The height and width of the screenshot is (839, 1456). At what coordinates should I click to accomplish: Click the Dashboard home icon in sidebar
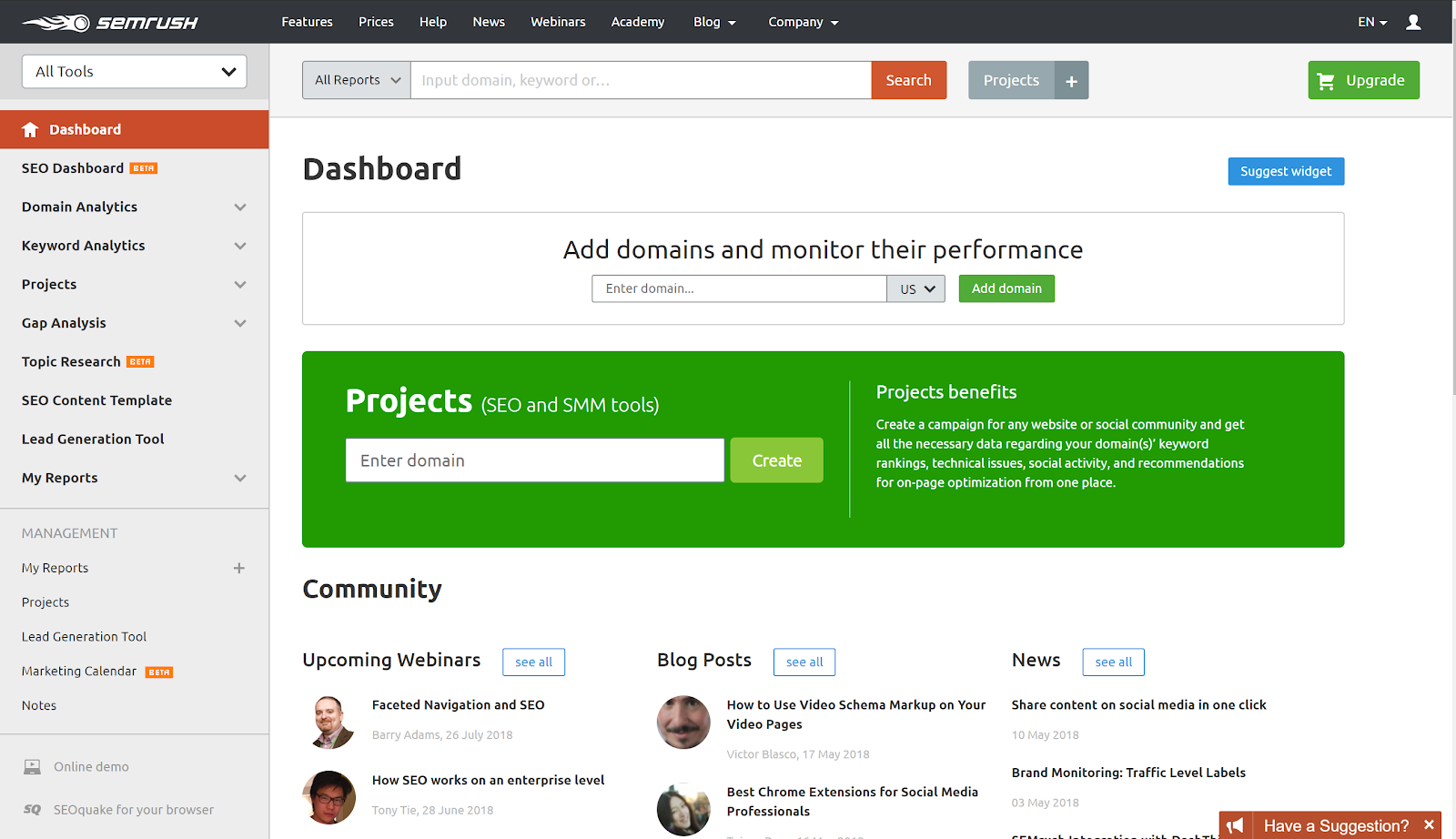pyautogui.click(x=30, y=129)
